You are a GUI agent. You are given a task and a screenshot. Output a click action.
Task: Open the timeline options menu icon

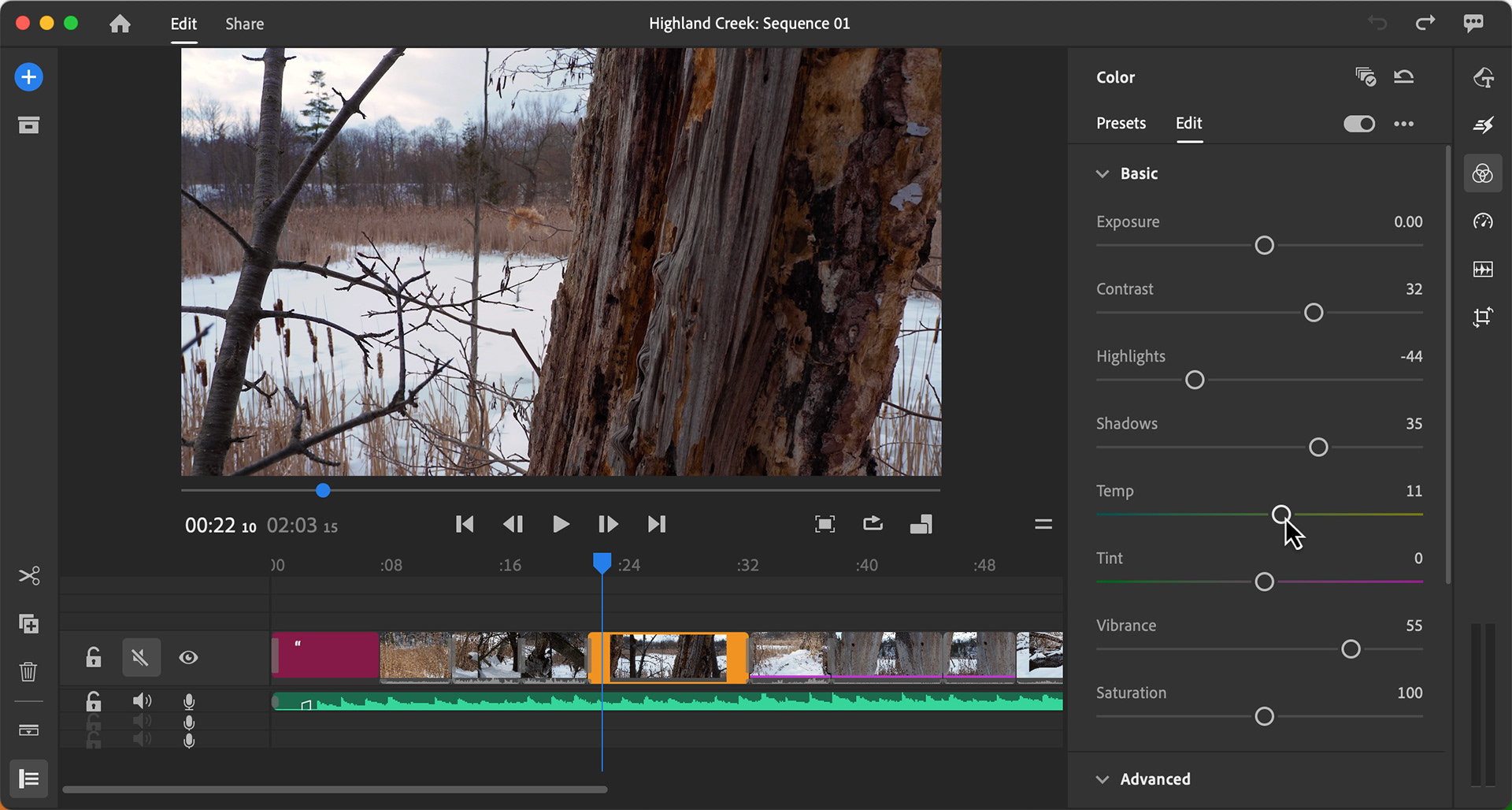coord(1043,524)
